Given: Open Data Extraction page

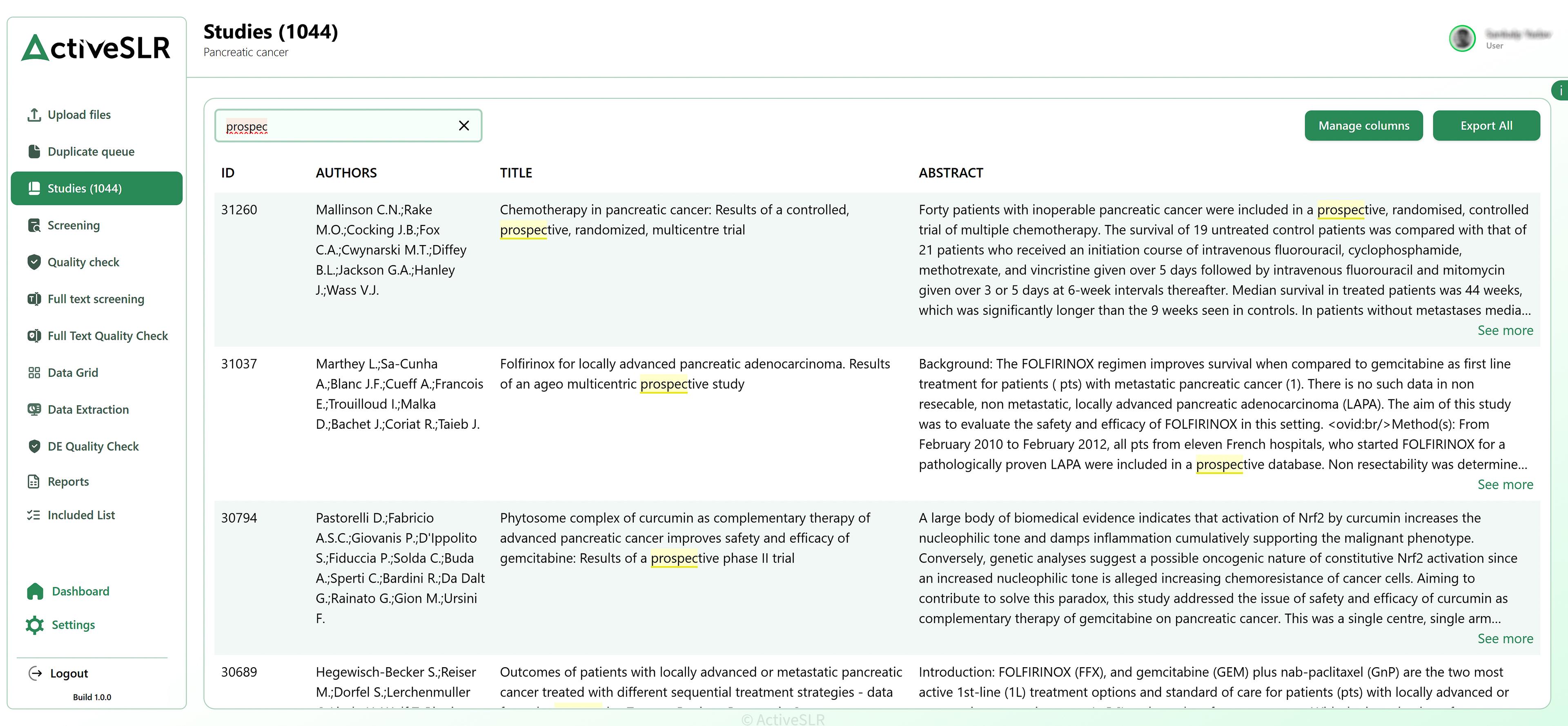Looking at the screenshot, I should click(88, 410).
